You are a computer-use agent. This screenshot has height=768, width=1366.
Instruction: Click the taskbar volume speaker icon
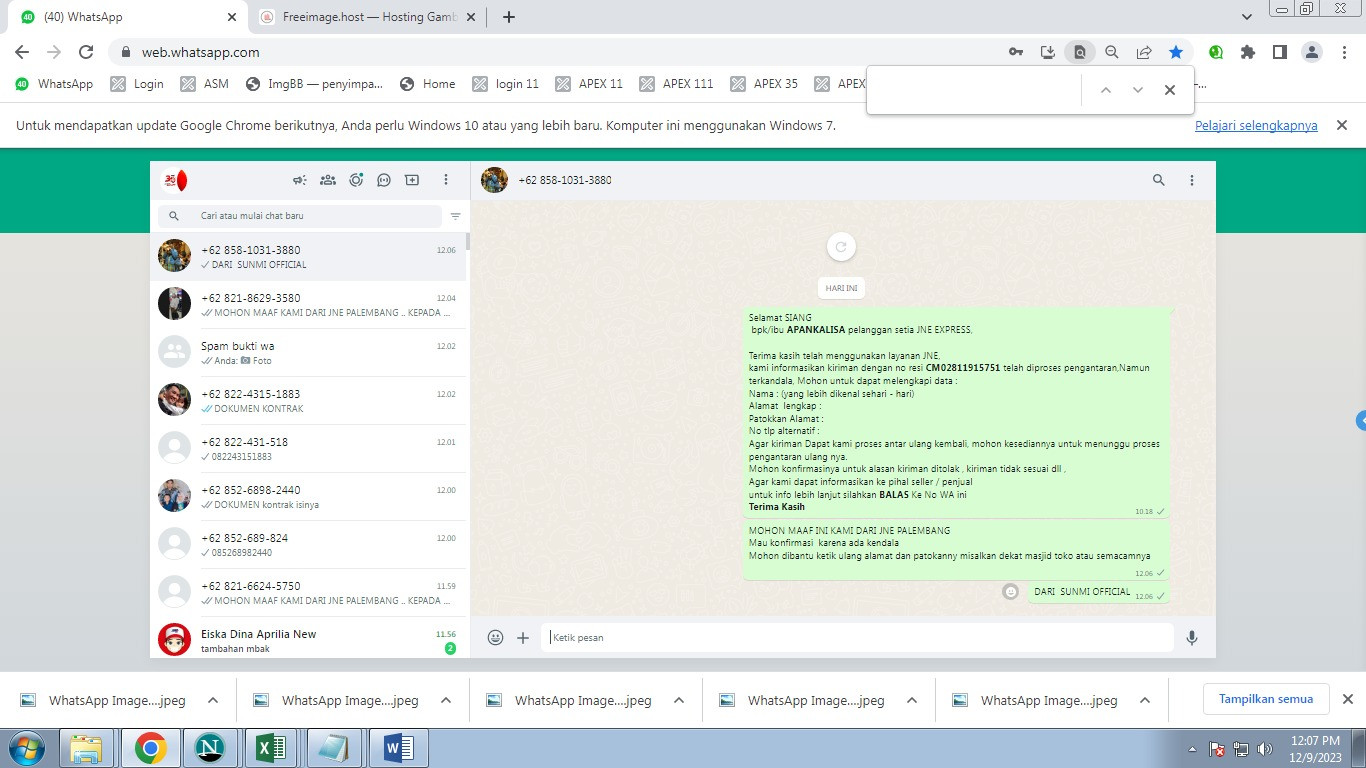[x=1265, y=748]
